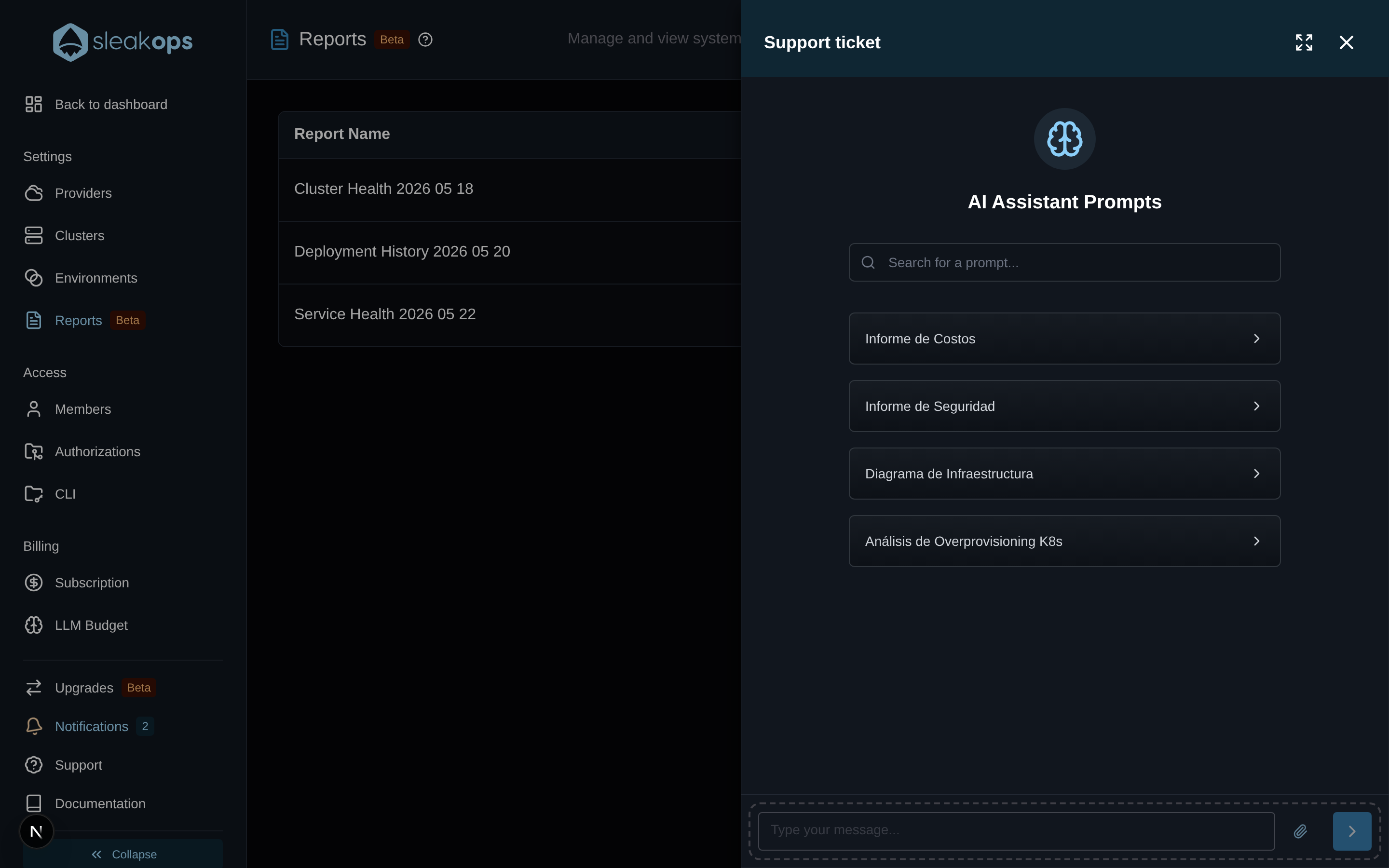Image resolution: width=1389 pixels, height=868 pixels.
Task: Click the Members person icon
Action: 34,409
